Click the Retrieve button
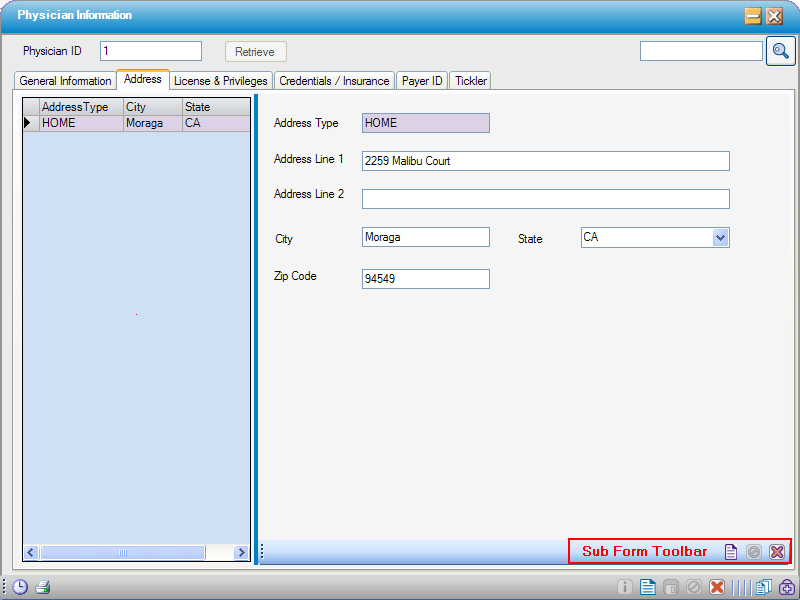Screen dimensions: 800x600 (x=255, y=51)
